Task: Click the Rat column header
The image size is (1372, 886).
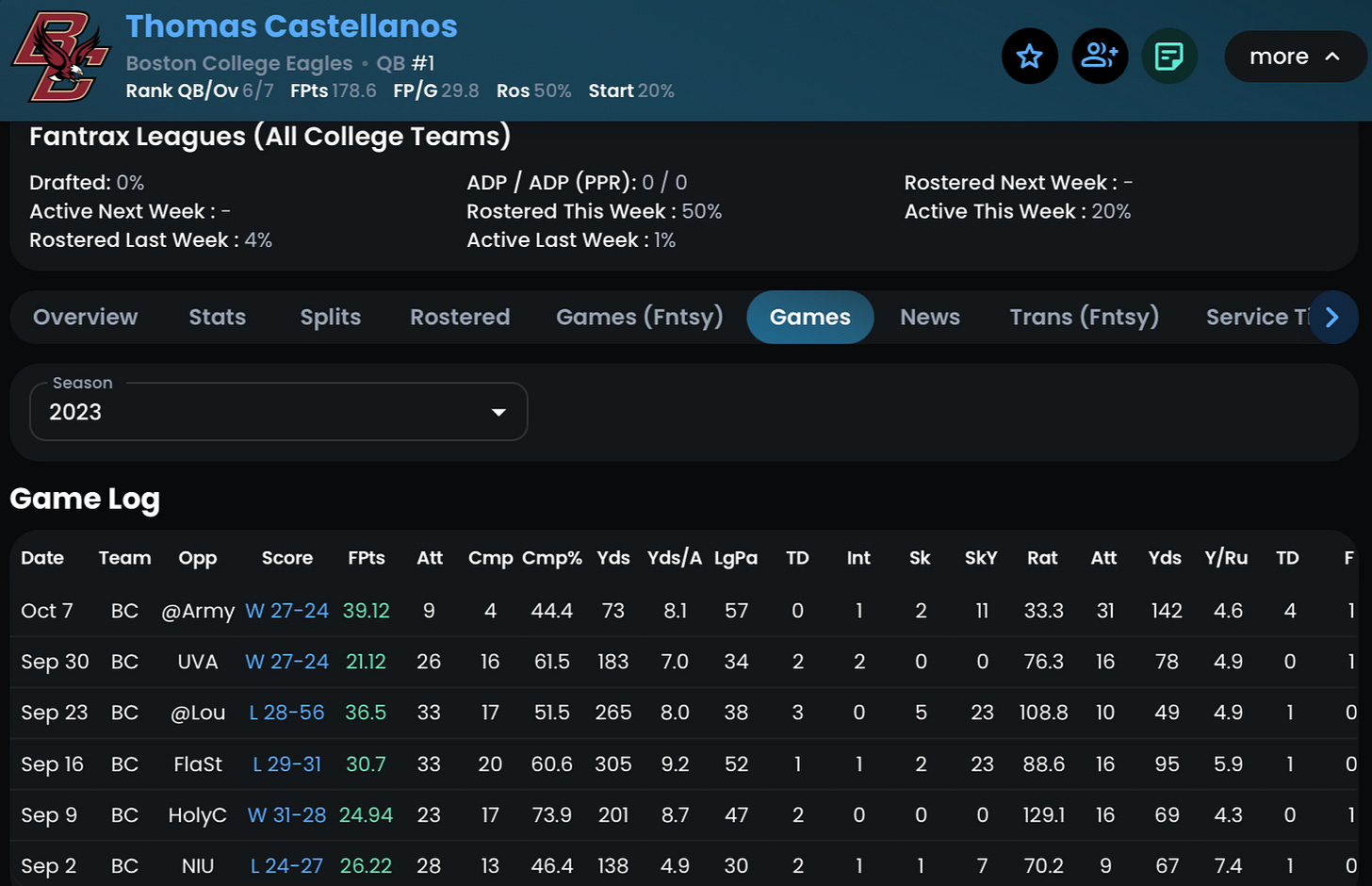Action: (1042, 558)
